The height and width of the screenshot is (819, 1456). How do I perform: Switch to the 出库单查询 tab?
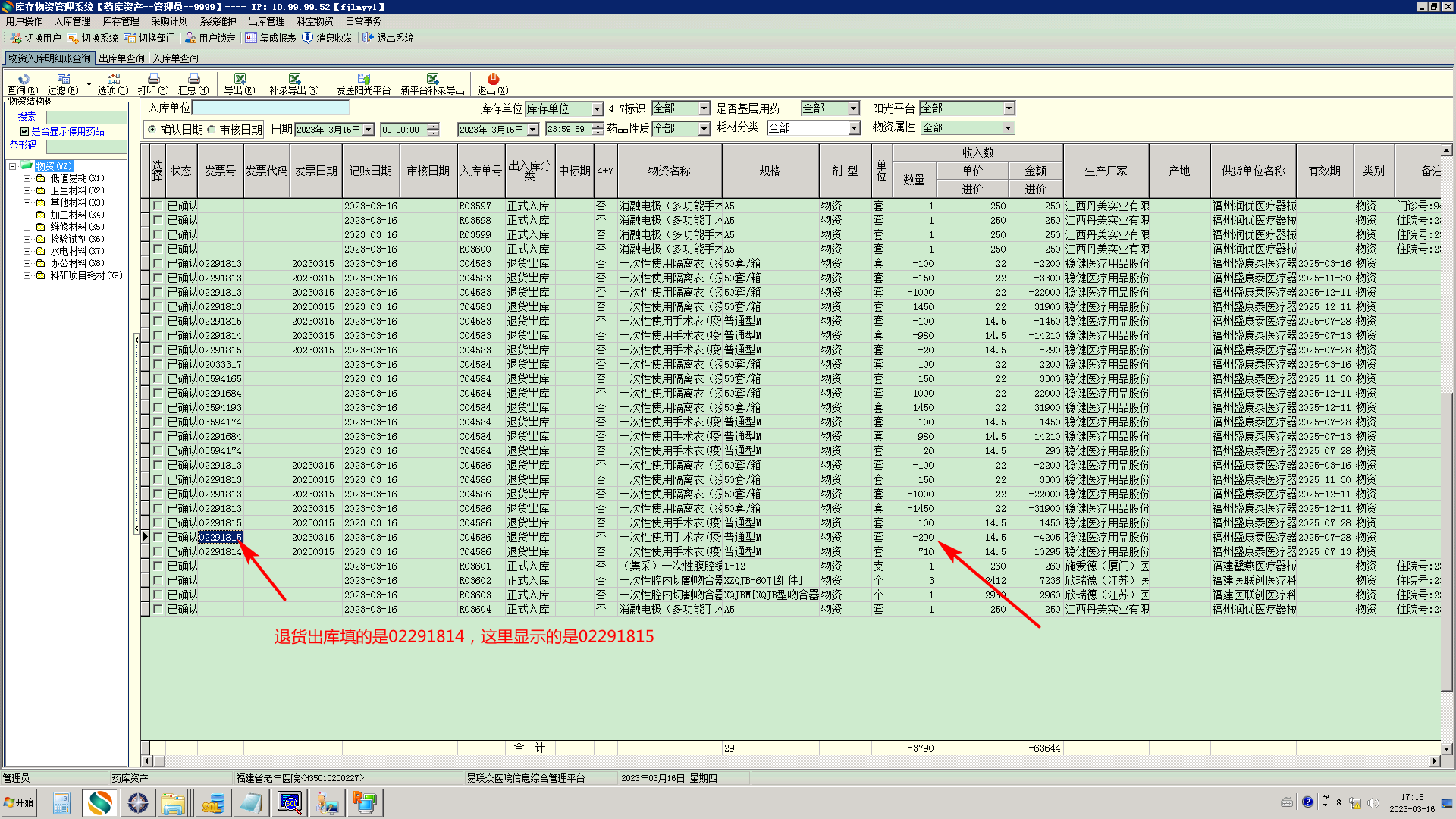121,58
